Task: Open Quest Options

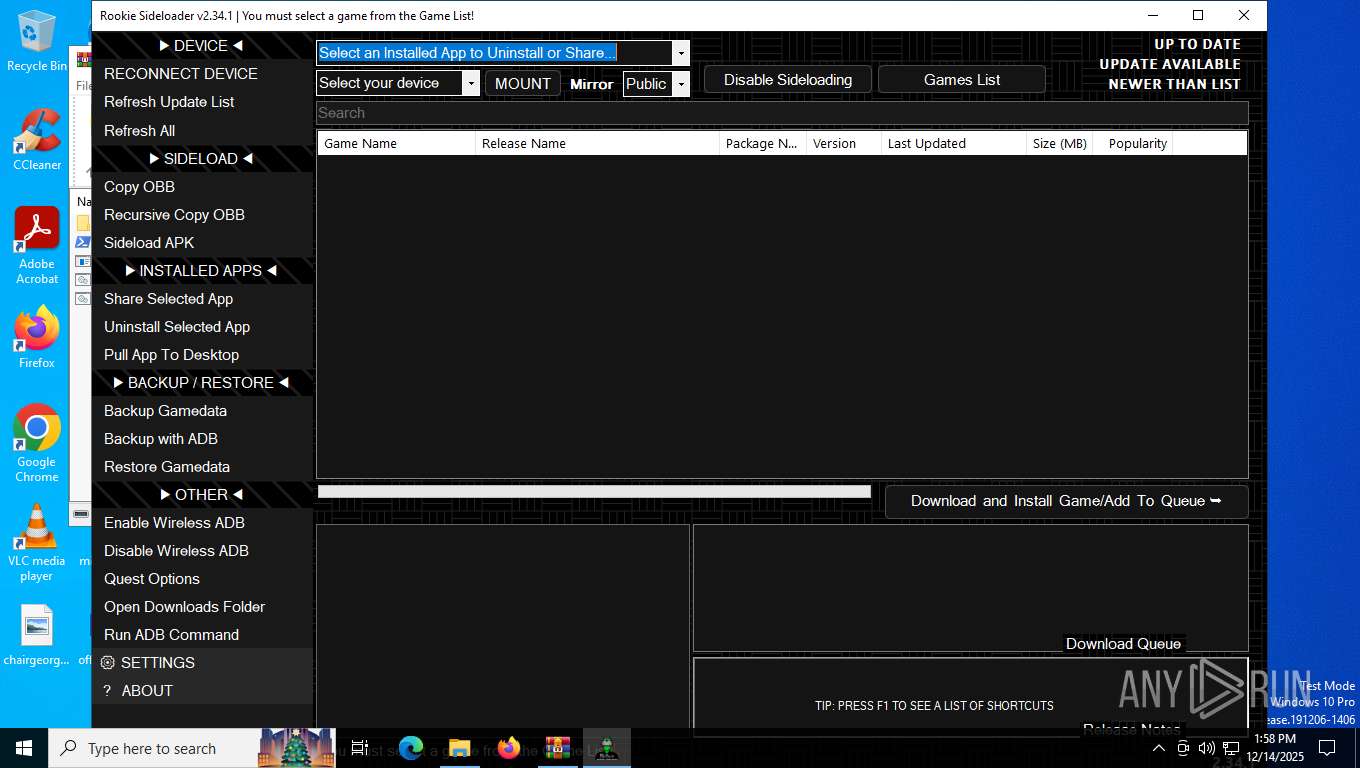Action: (x=203, y=578)
